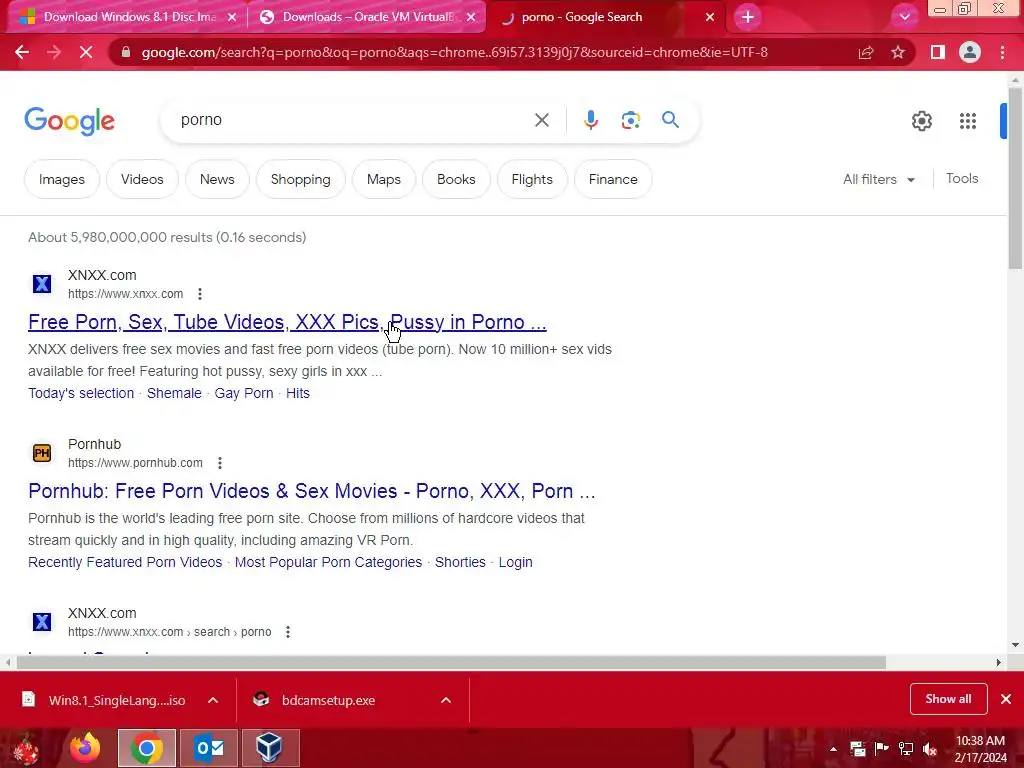Click the address bar URL
The width and height of the screenshot is (1024, 768).
click(455, 52)
